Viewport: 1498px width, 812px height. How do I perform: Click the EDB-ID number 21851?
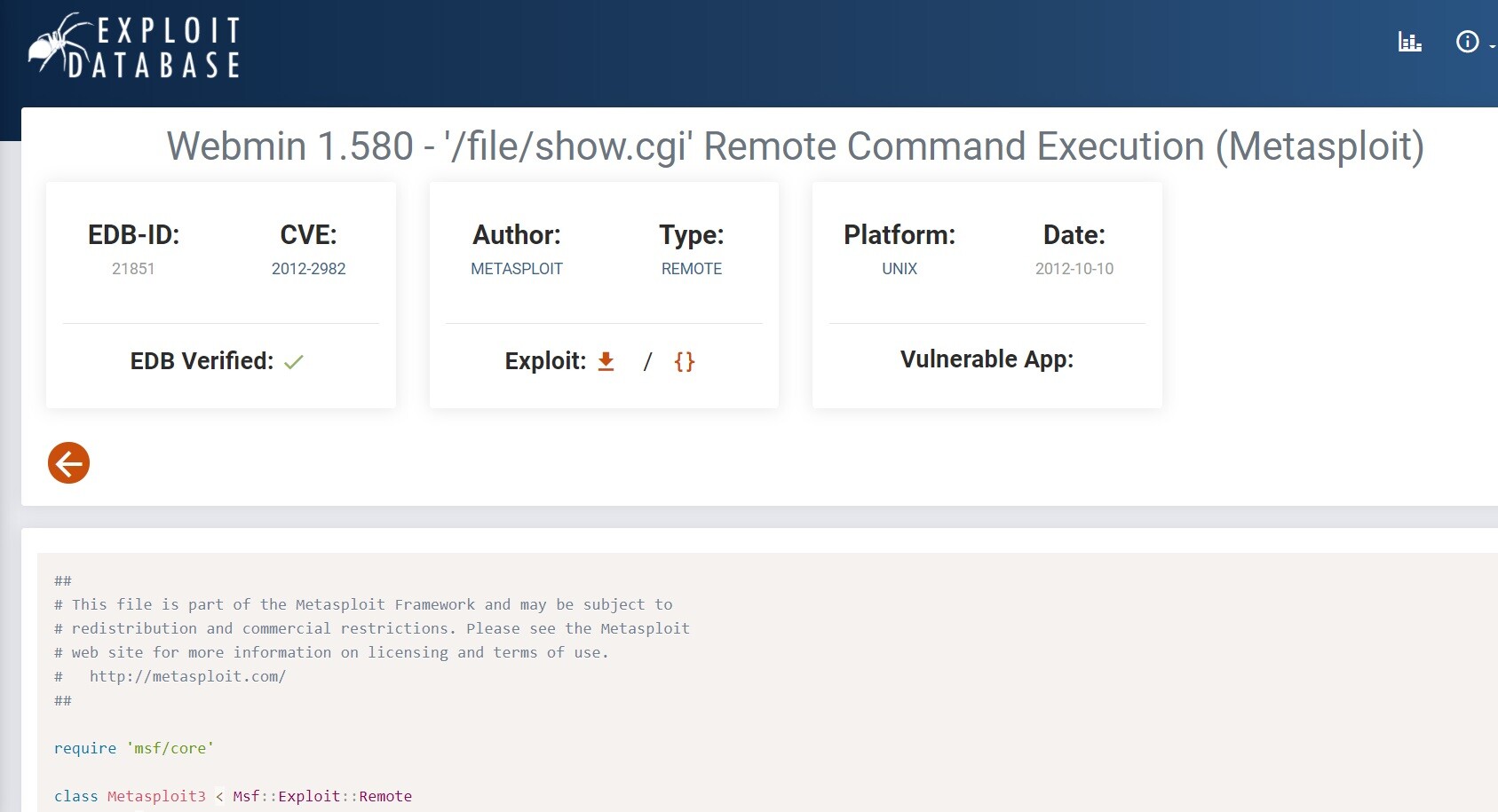tap(133, 269)
